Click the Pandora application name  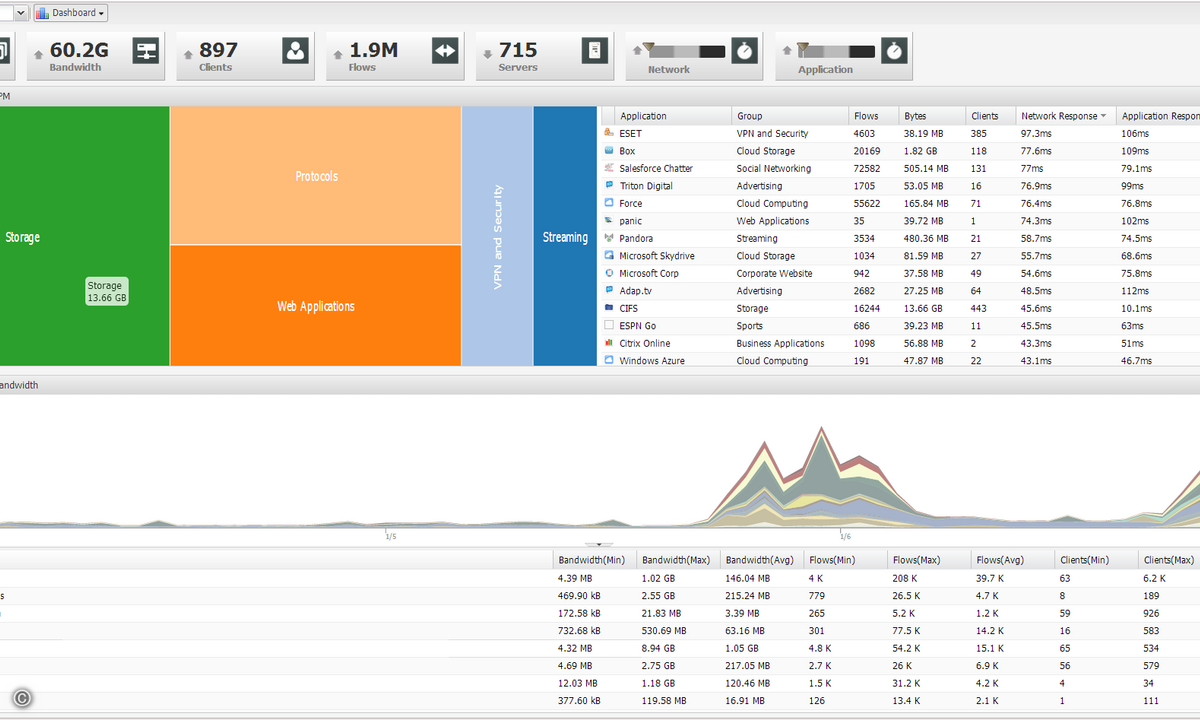point(636,238)
